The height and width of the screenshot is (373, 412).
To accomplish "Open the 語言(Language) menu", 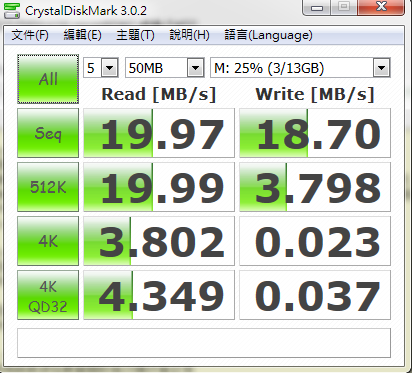I will click(268, 35).
